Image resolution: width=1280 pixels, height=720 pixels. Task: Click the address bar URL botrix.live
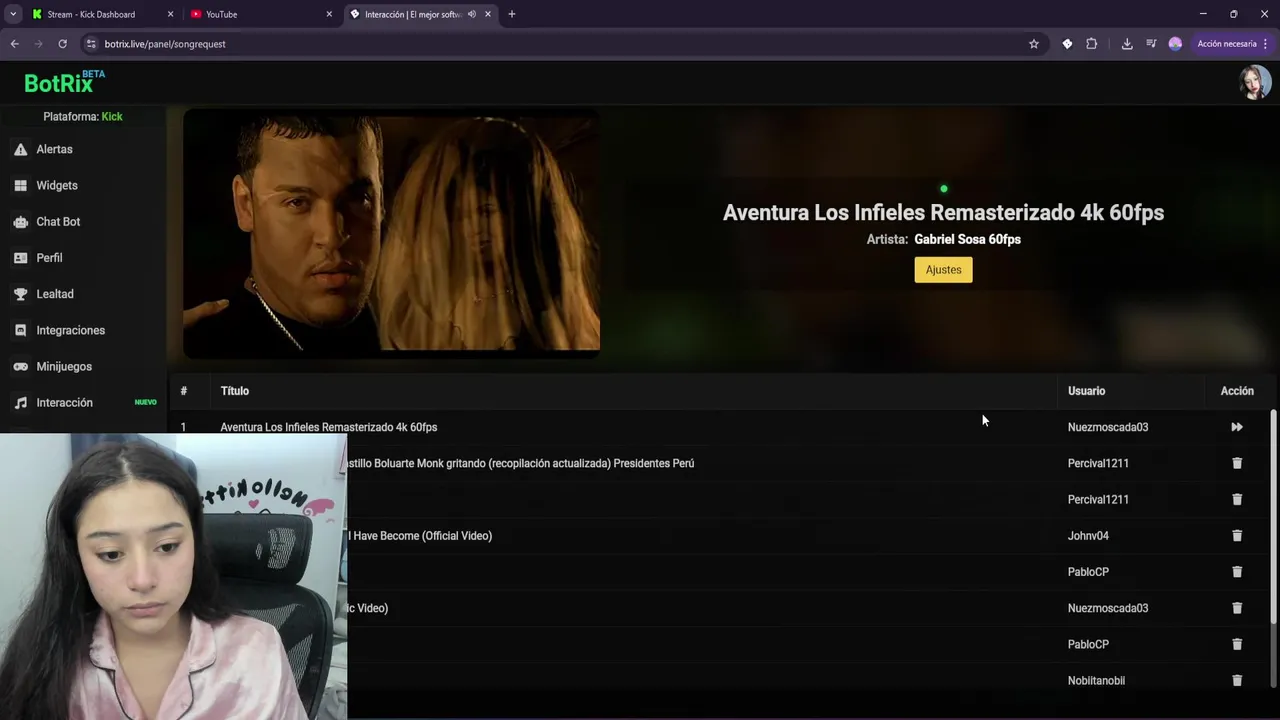pos(165,44)
